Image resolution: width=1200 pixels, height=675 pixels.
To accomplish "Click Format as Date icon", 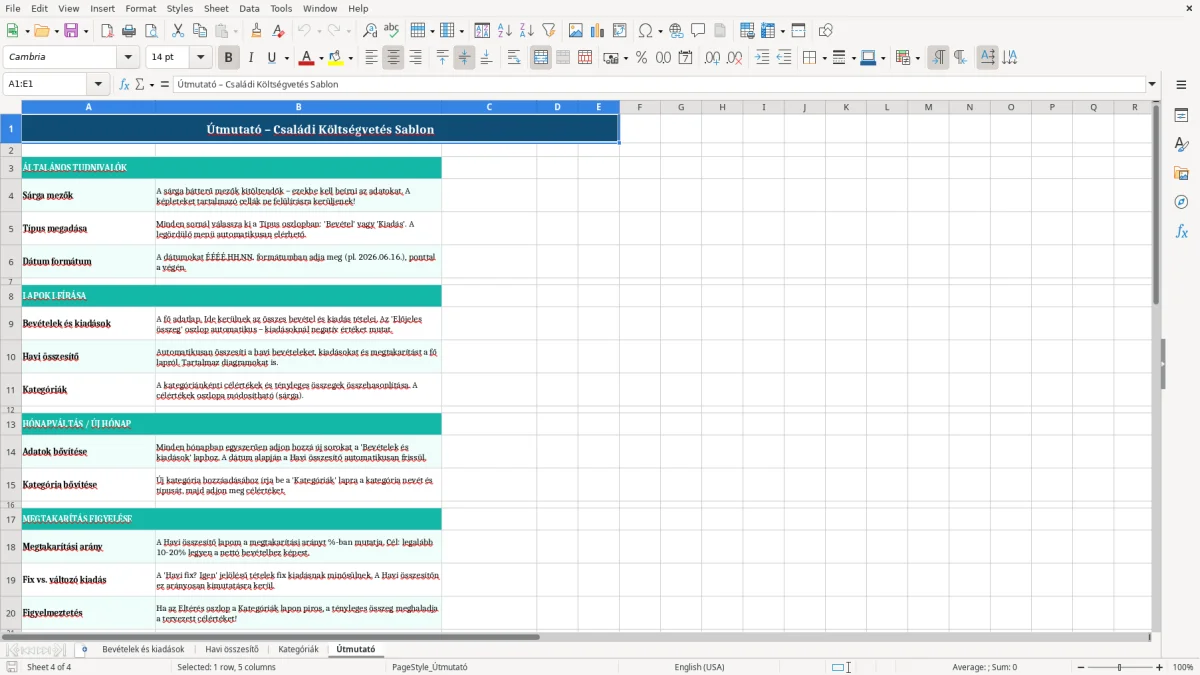I will point(685,58).
